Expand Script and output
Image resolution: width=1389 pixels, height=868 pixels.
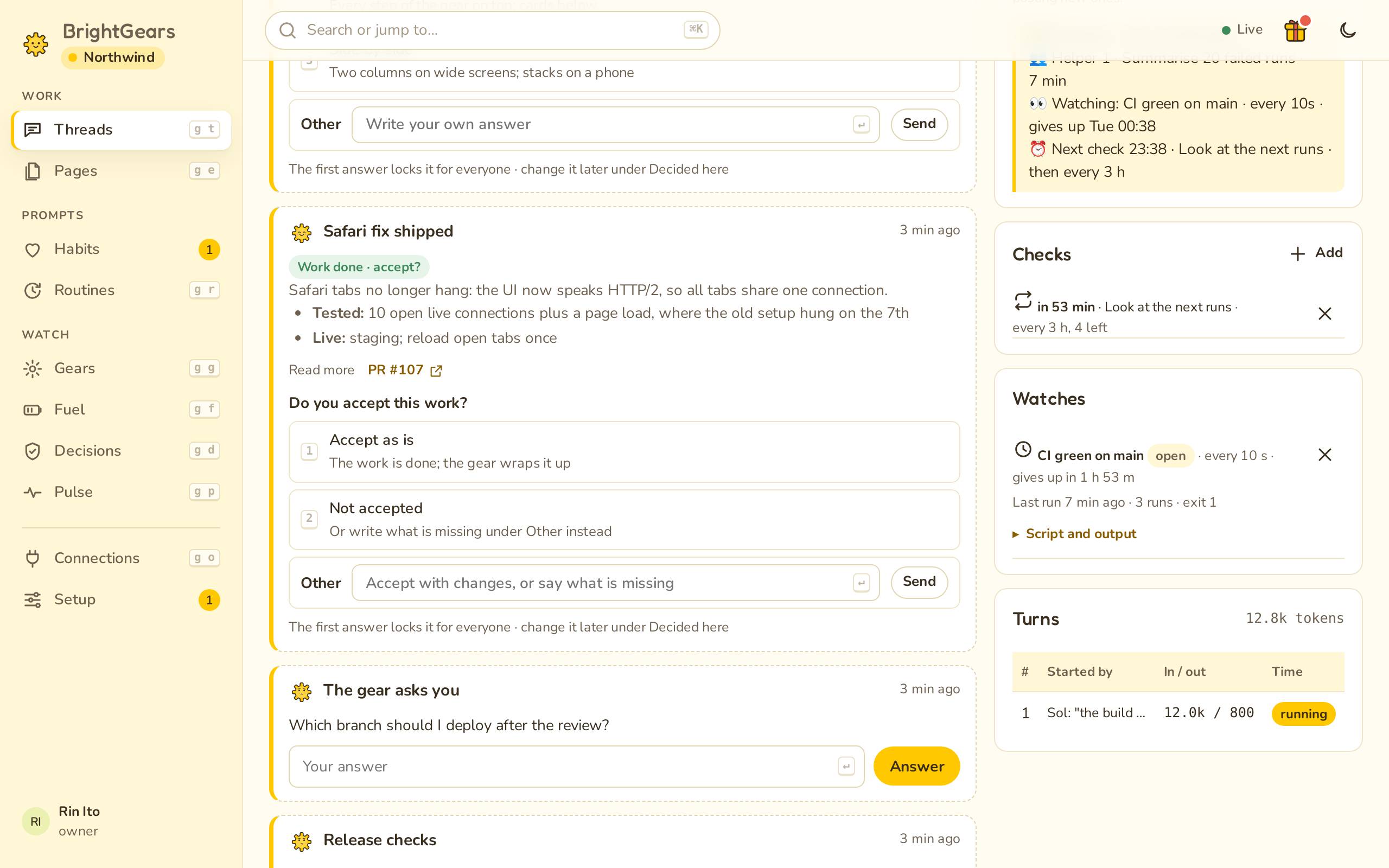click(1074, 534)
